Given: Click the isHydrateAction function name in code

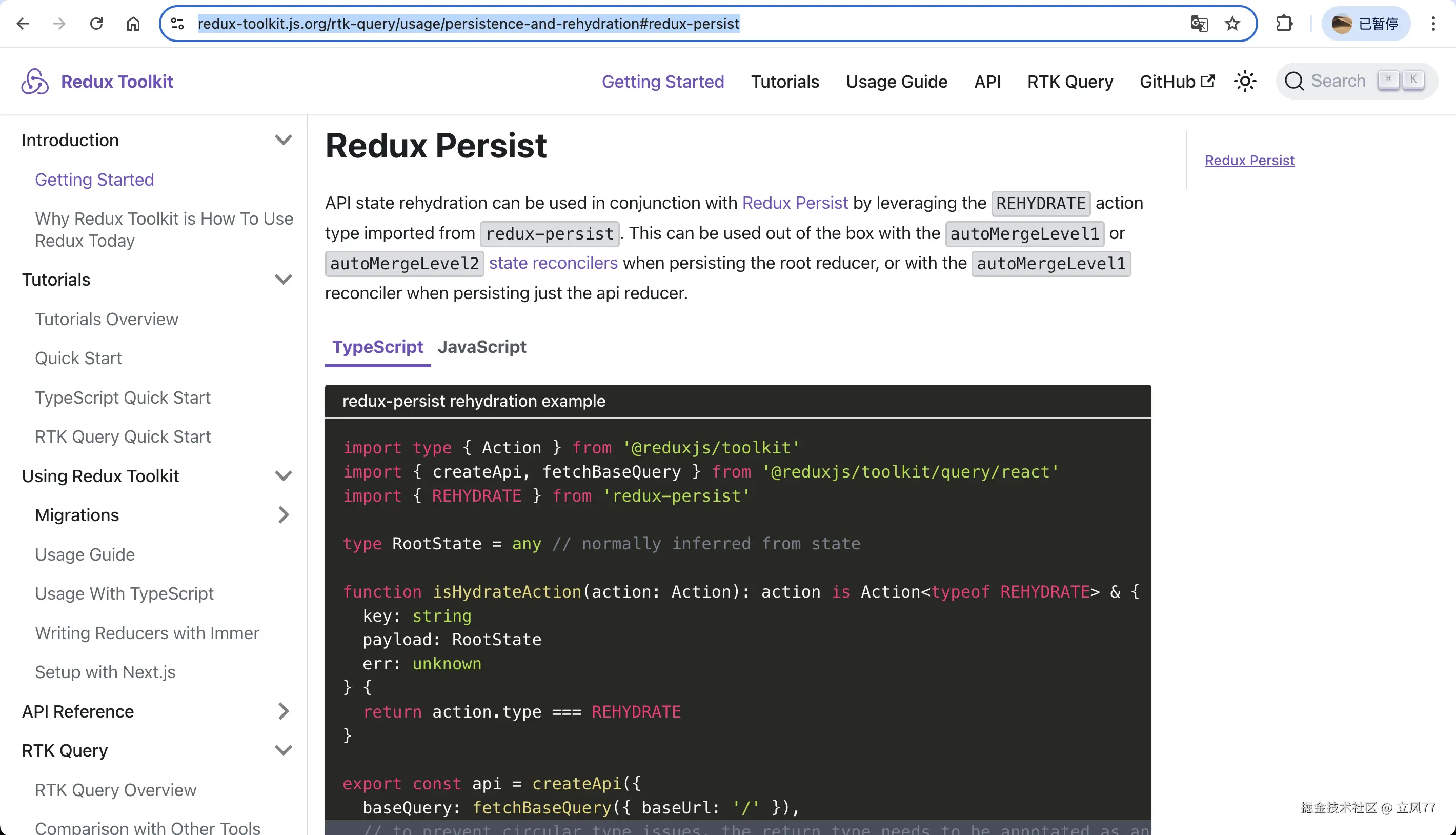Looking at the screenshot, I should (507, 591).
